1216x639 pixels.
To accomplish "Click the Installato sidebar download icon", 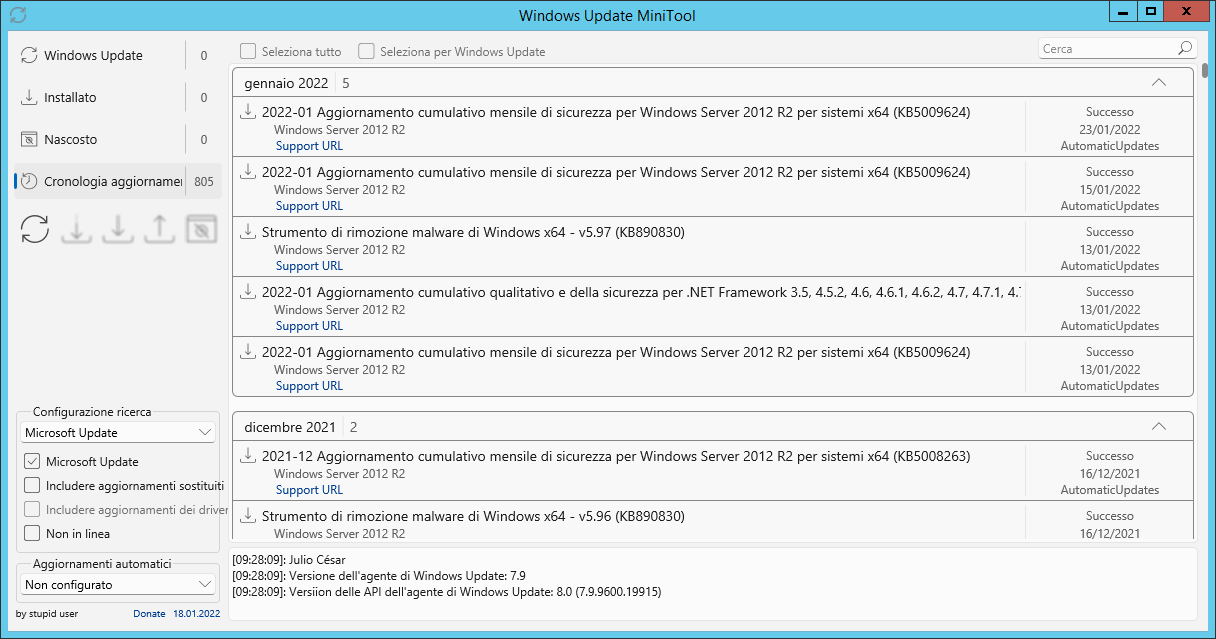I will click(x=29, y=98).
